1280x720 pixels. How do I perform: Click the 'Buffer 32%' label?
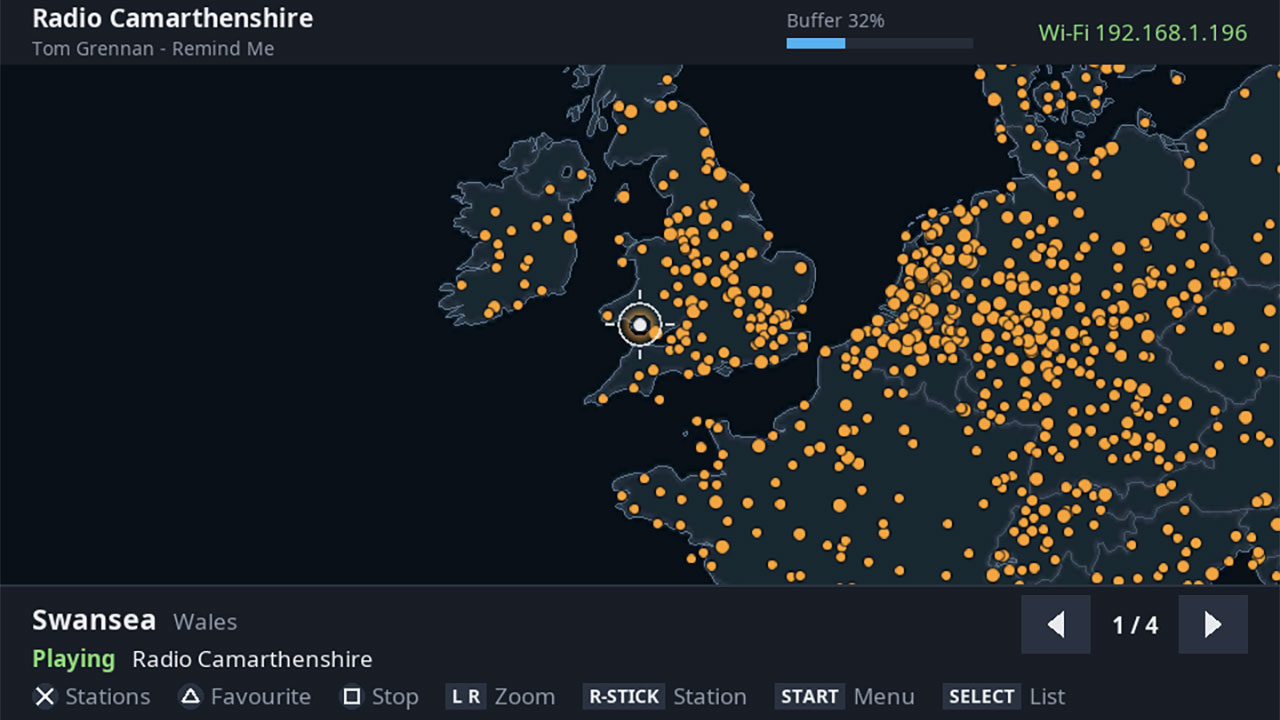(x=836, y=20)
